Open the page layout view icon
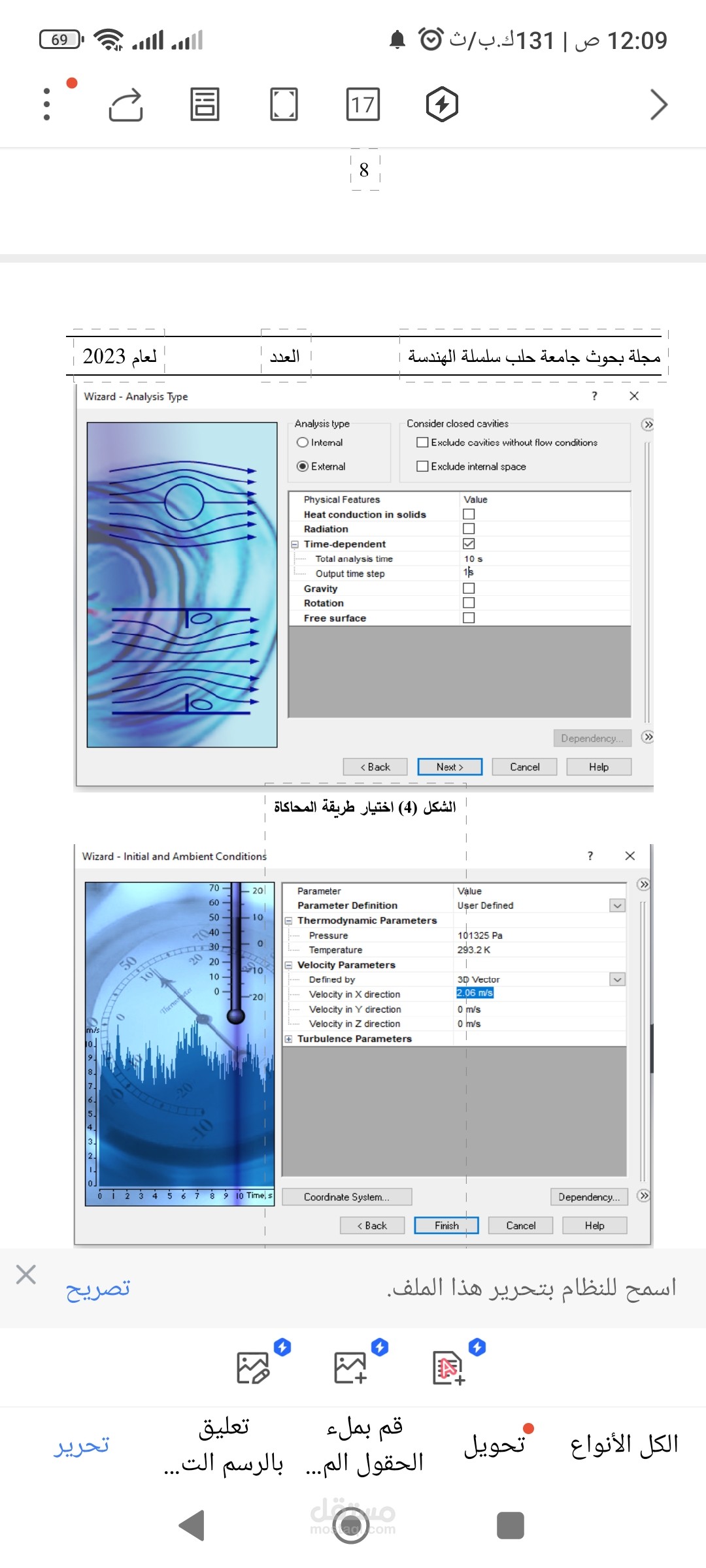Viewport: 706px width, 1568px height. pos(205,105)
